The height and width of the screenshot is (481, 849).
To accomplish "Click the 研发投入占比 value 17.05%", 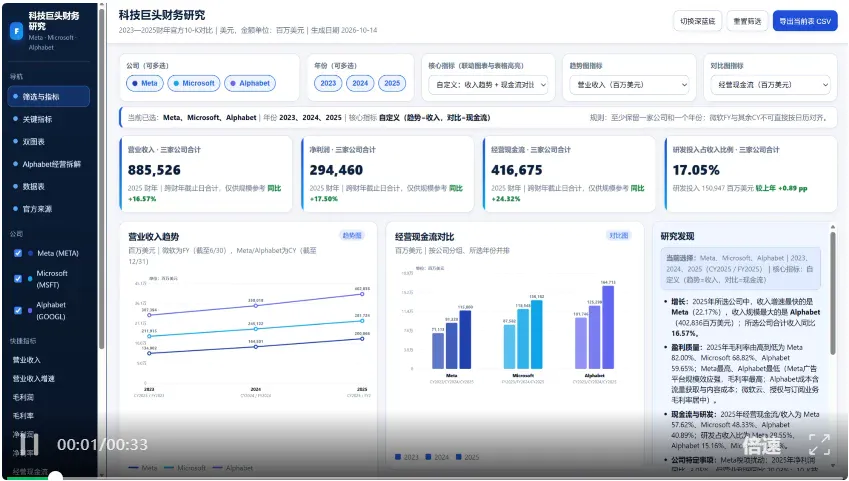I will tap(696, 170).
